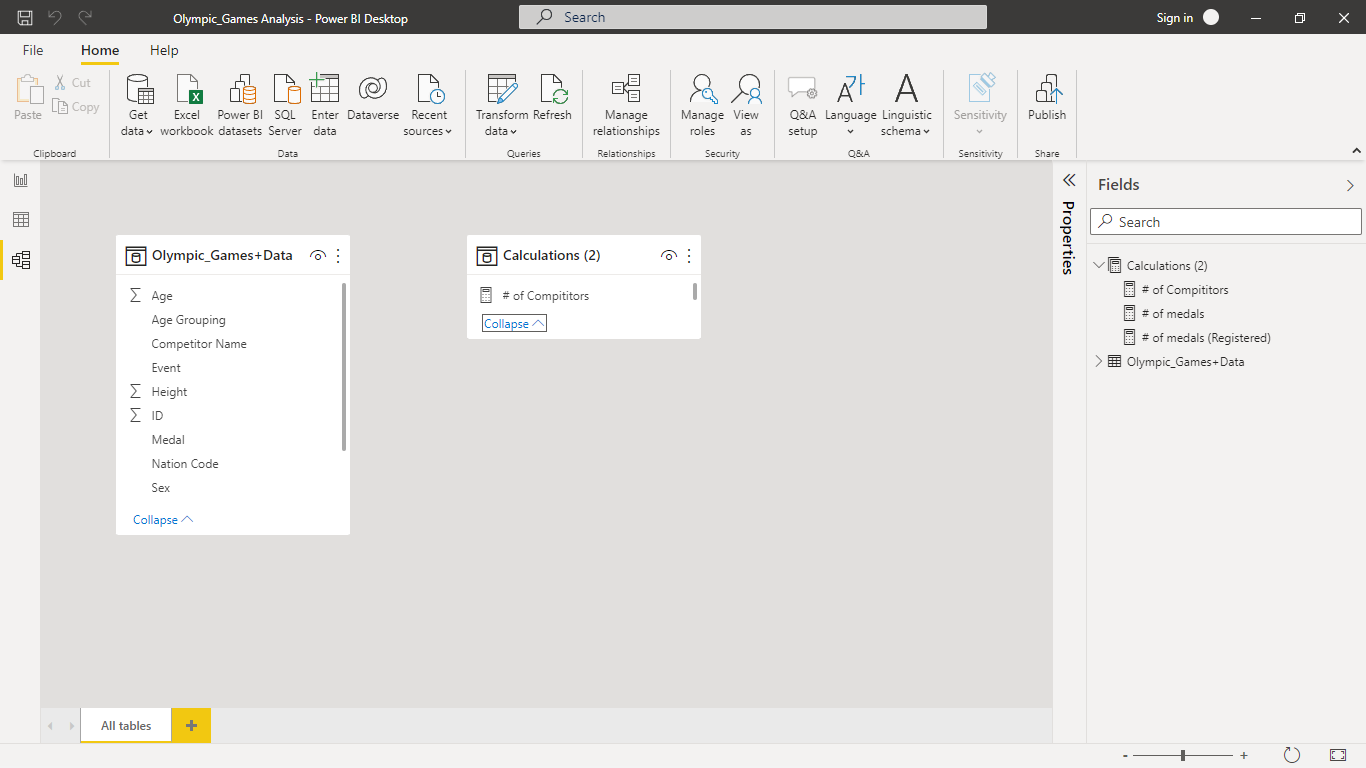Create a new layout with the plus tab
This screenshot has width=1366, height=768.
point(190,725)
